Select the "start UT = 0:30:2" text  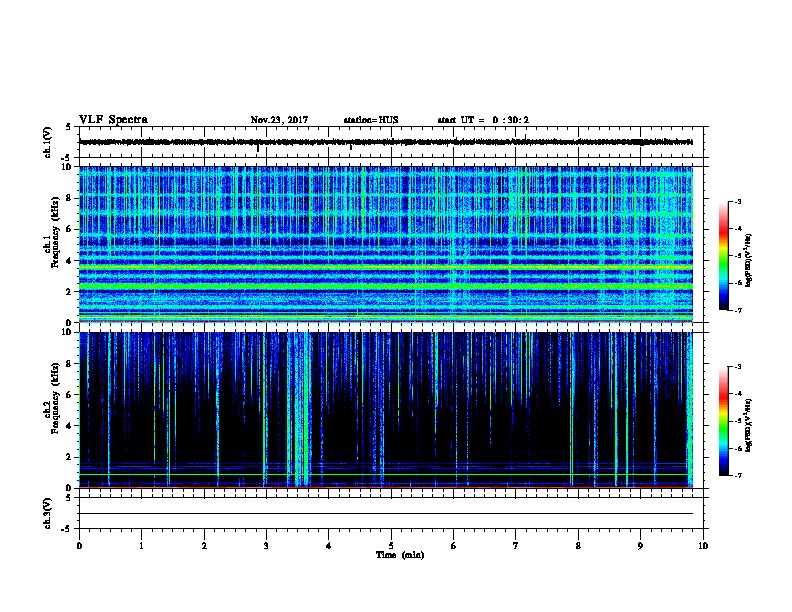point(483,120)
